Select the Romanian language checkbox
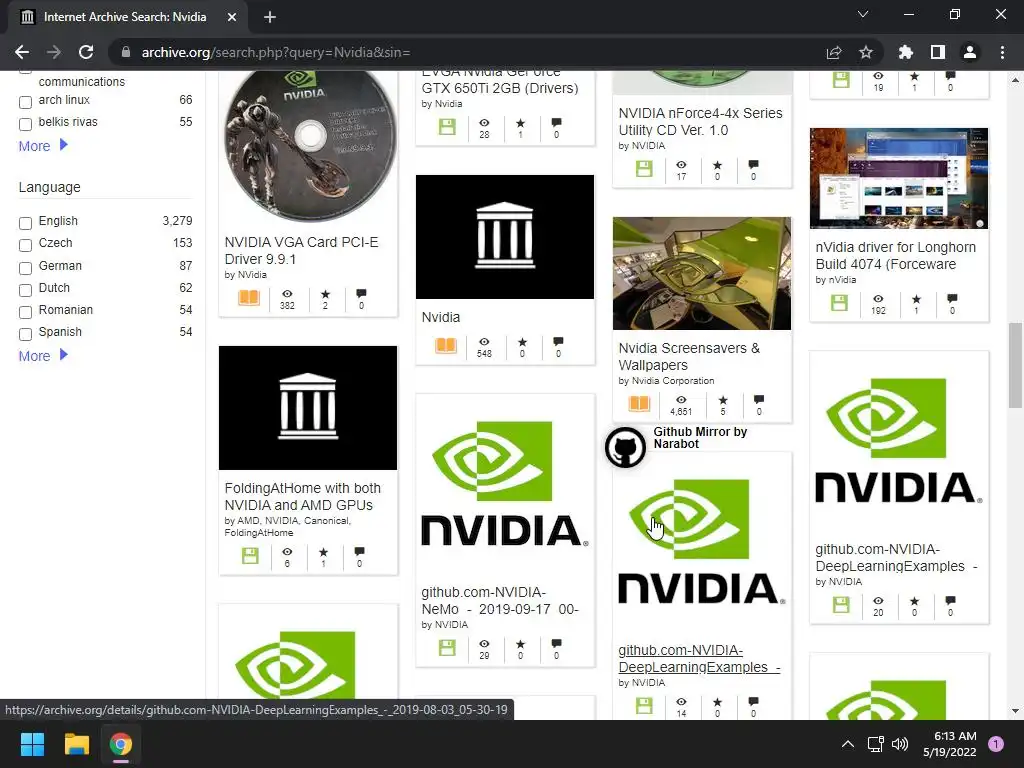 25,312
